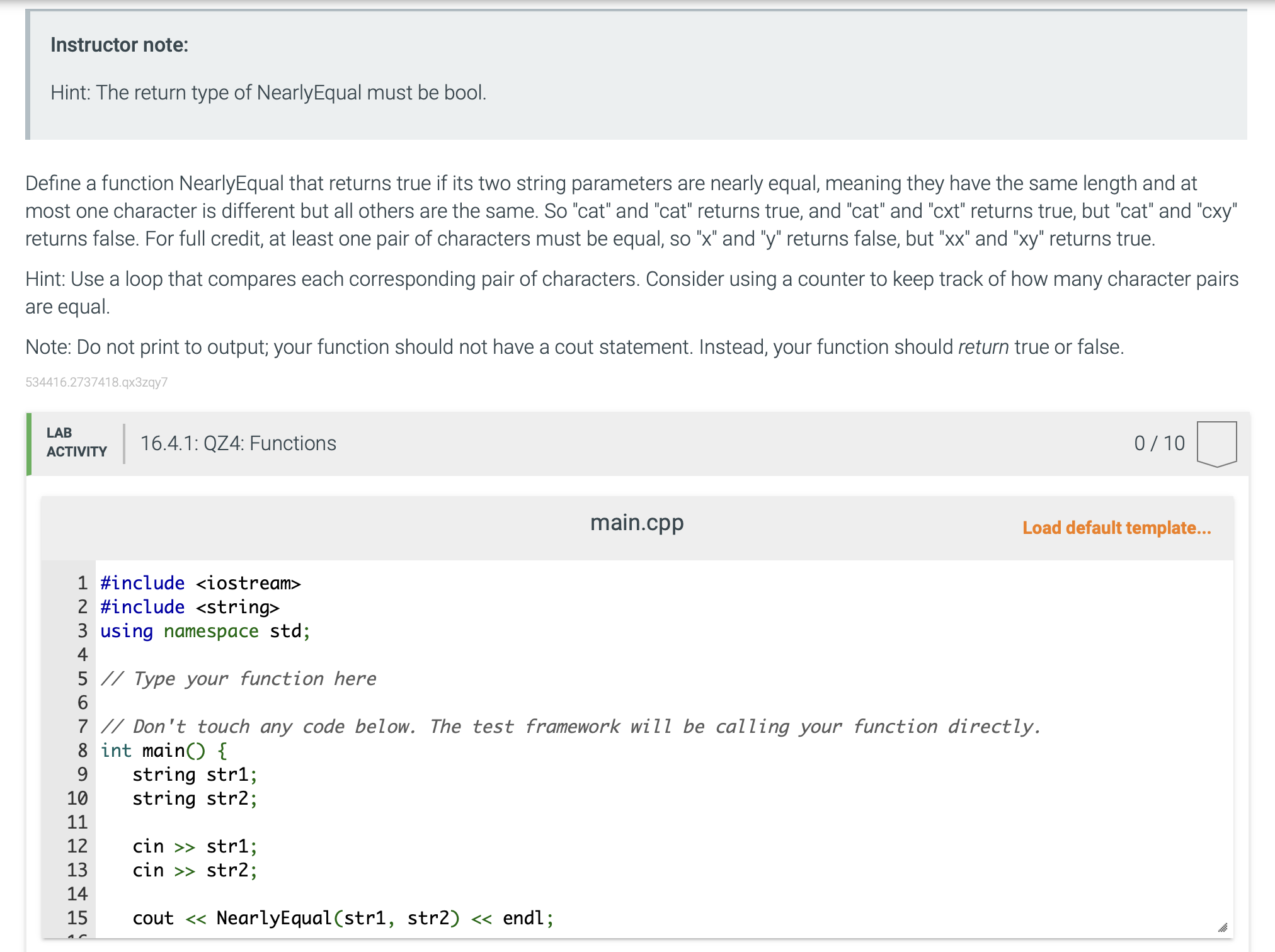Click the 0 / 10 score display
This screenshot has height=952, width=1275.
tap(1159, 443)
